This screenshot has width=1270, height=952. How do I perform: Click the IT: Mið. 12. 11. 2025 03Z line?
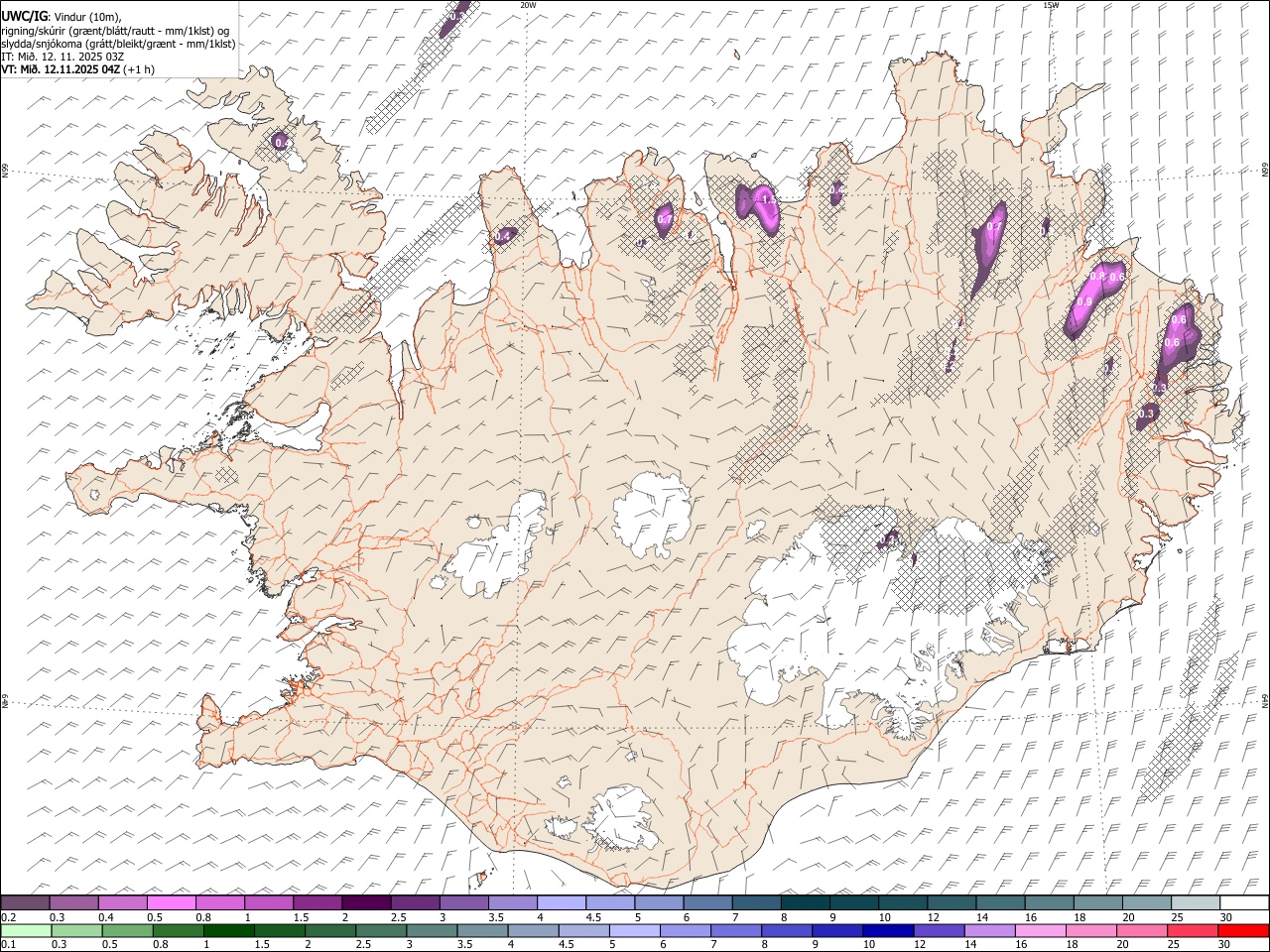click(63, 57)
